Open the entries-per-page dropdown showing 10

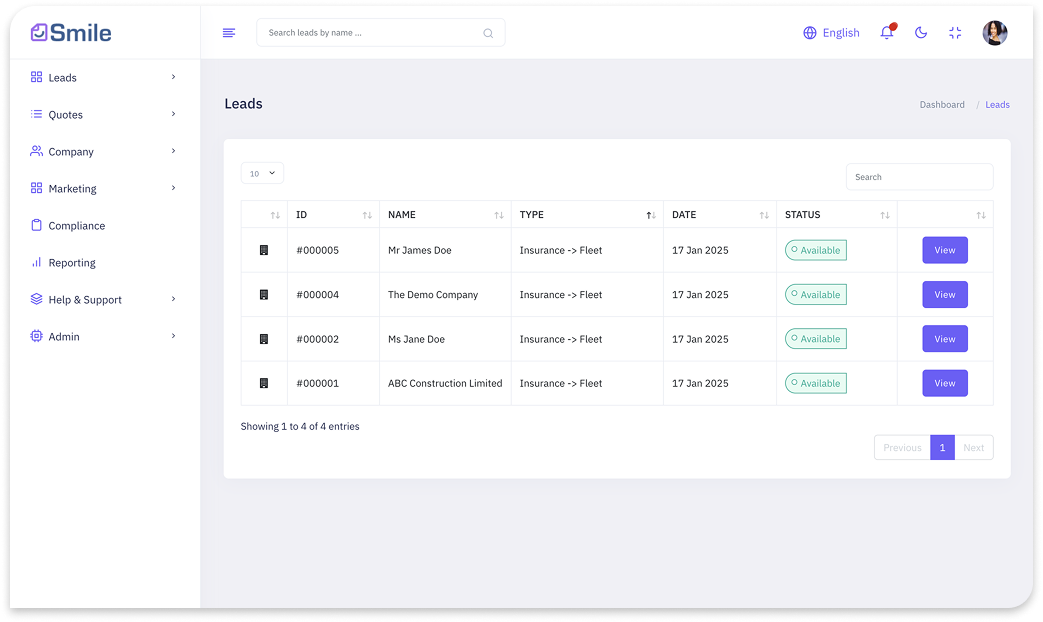pos(262,173)
